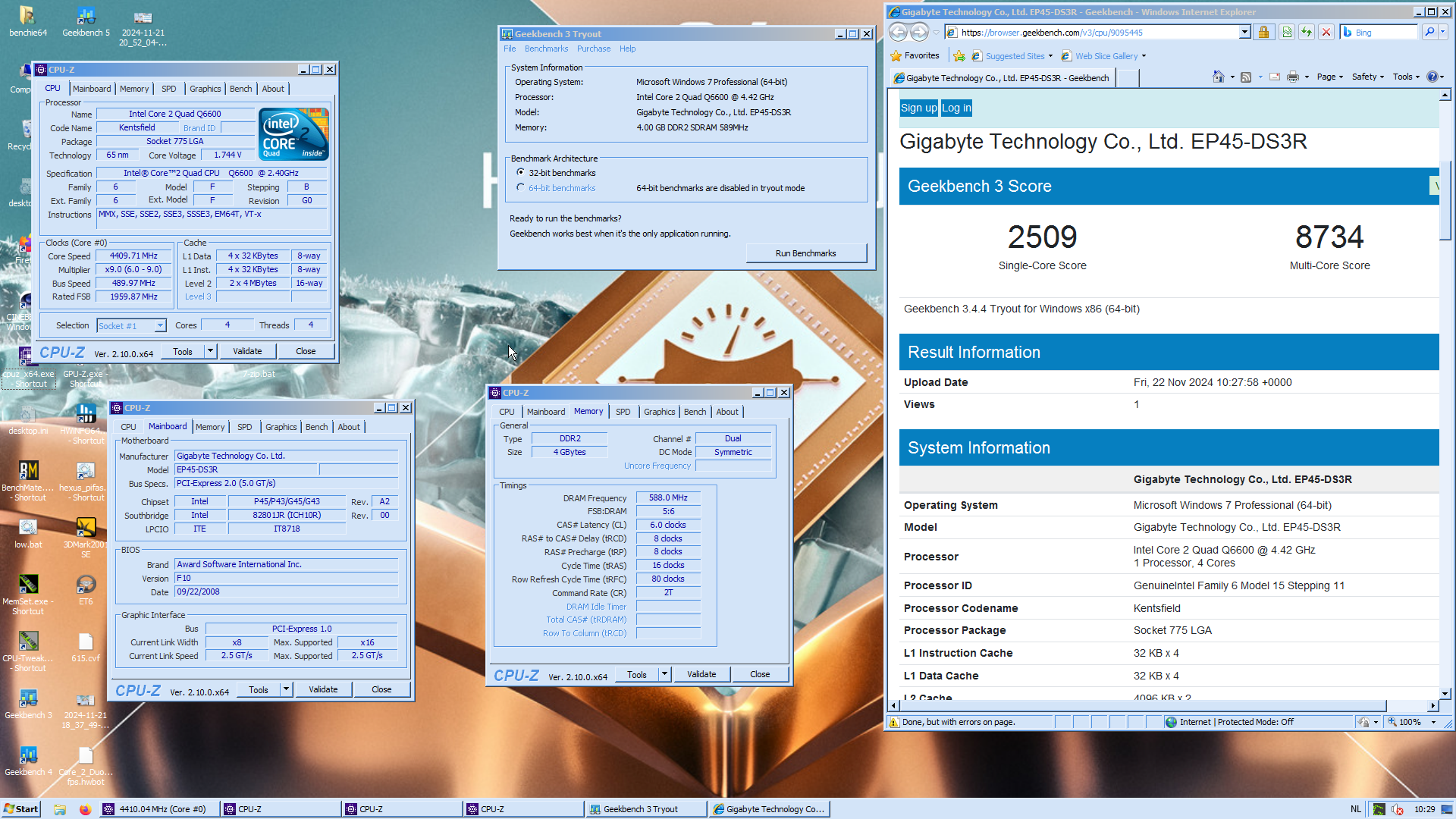Open the IE Tools menu dropdown
Viewport: 1456px width, 819px height.
tap(1405, 77)
